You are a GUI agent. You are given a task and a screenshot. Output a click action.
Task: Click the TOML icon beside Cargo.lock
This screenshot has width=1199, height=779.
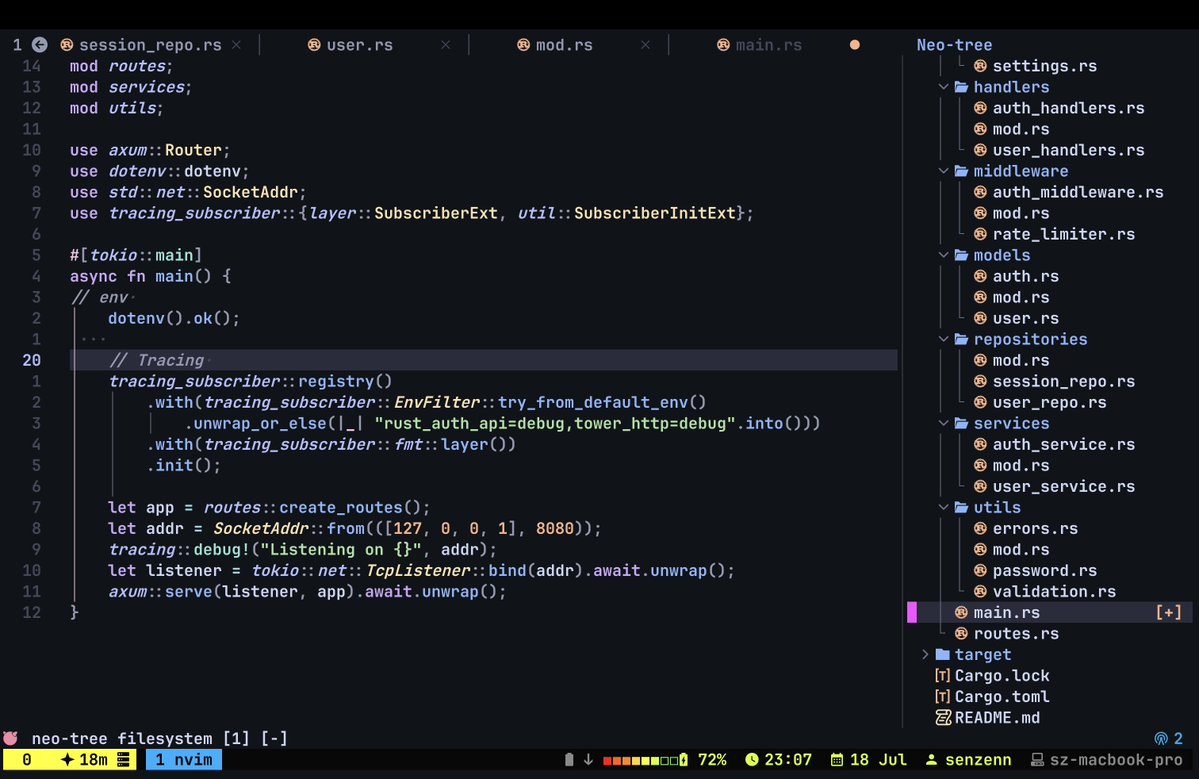click(942, 676)
